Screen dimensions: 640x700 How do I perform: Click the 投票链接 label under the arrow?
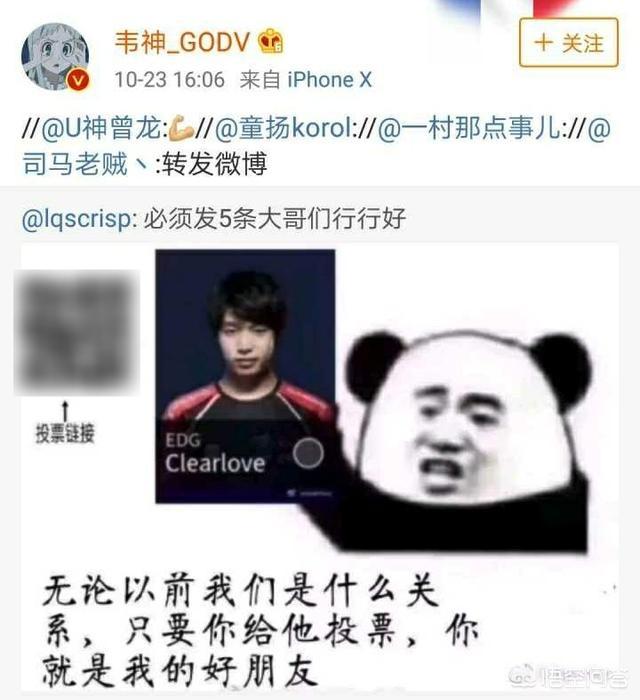(65, 433)
